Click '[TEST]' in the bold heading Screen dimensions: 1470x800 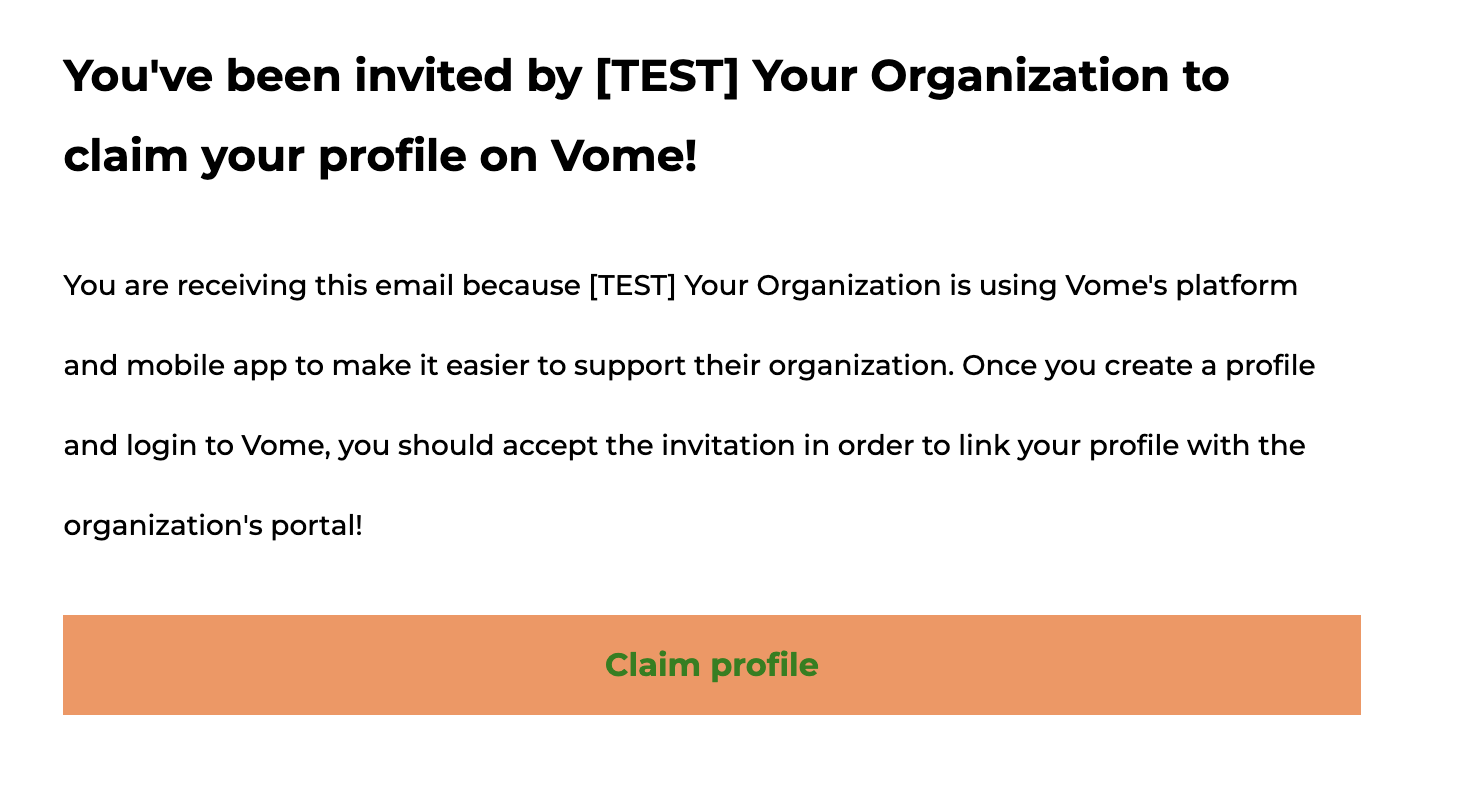click(666, 76)
